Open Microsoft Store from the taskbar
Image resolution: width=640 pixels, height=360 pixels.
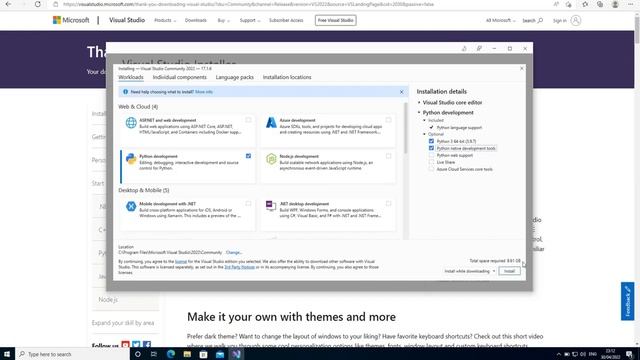tap(203, 354)
